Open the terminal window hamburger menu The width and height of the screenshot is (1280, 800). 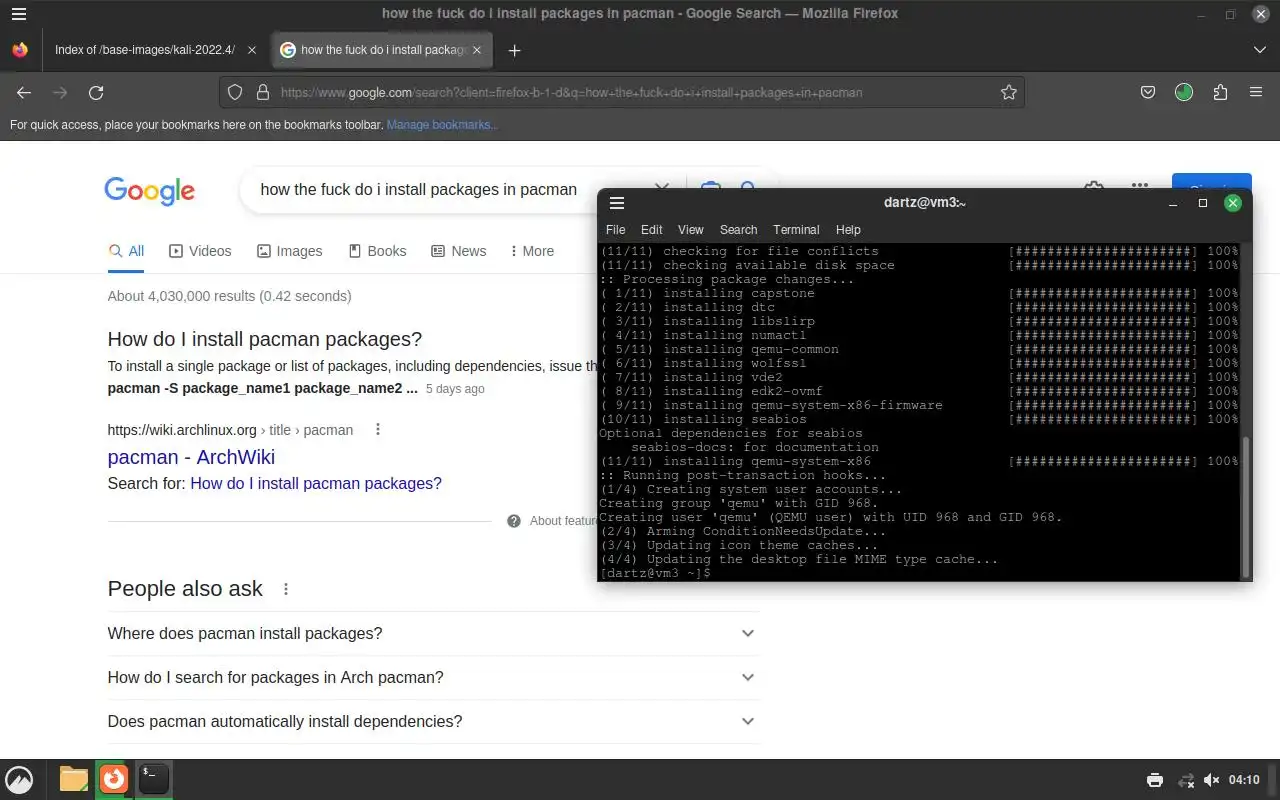tap(617, 203)
